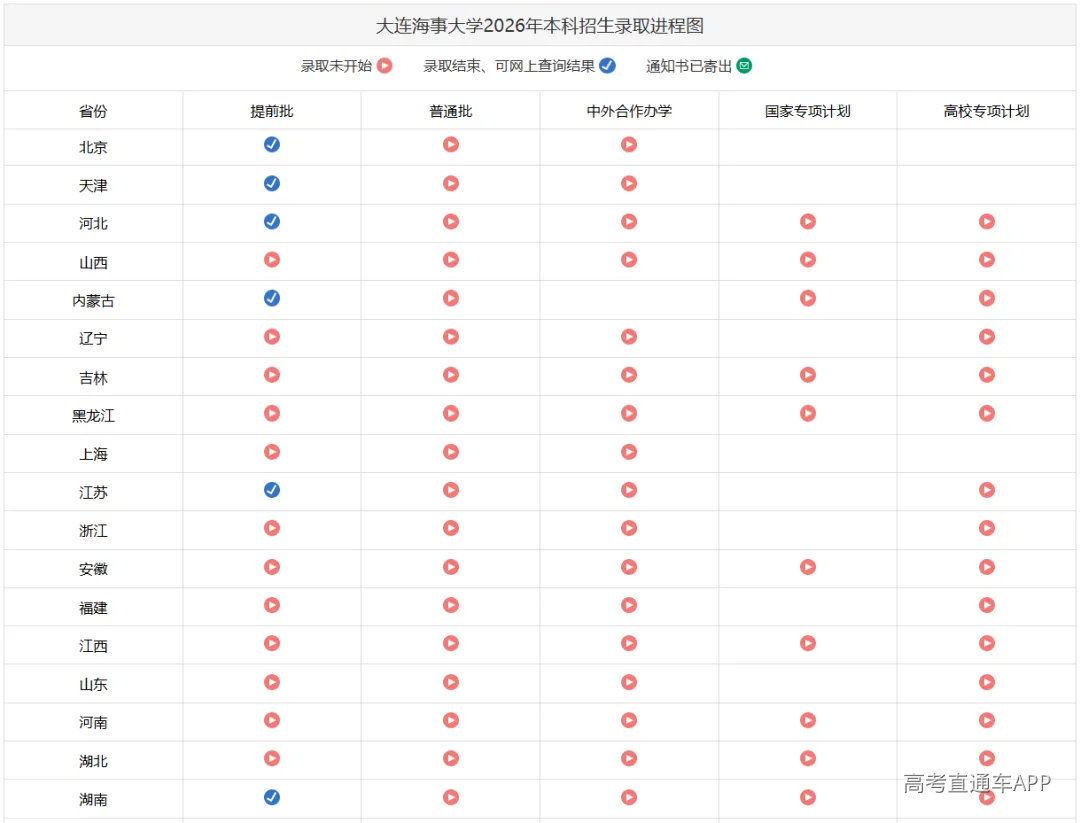Click the red icon for 北京 中外合作办学
1080x823 pixels.
(x=629, y=145)
